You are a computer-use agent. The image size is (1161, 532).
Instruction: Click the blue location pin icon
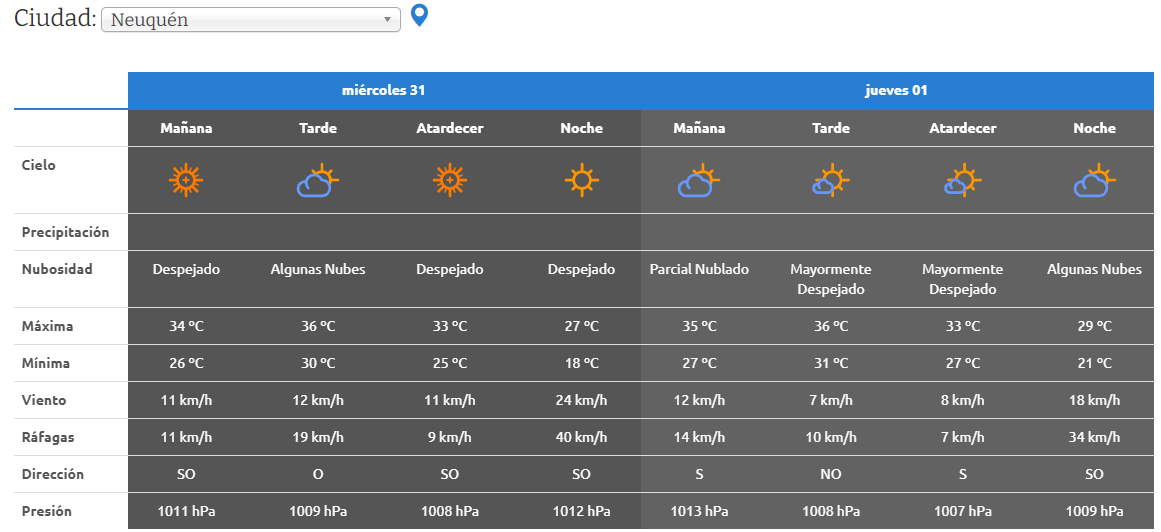coord(420,16)
